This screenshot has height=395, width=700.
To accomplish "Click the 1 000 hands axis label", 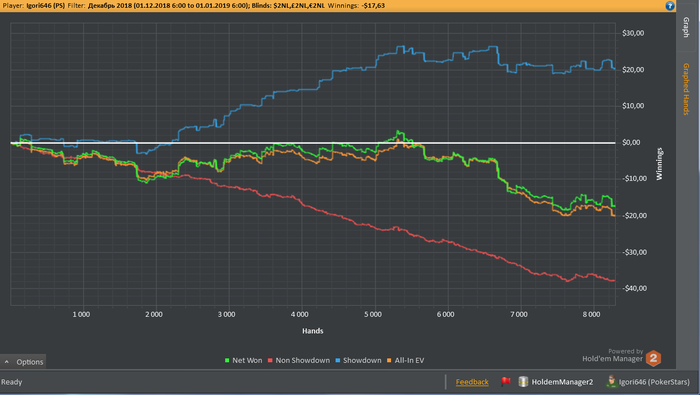I will [x=81, y=314].
